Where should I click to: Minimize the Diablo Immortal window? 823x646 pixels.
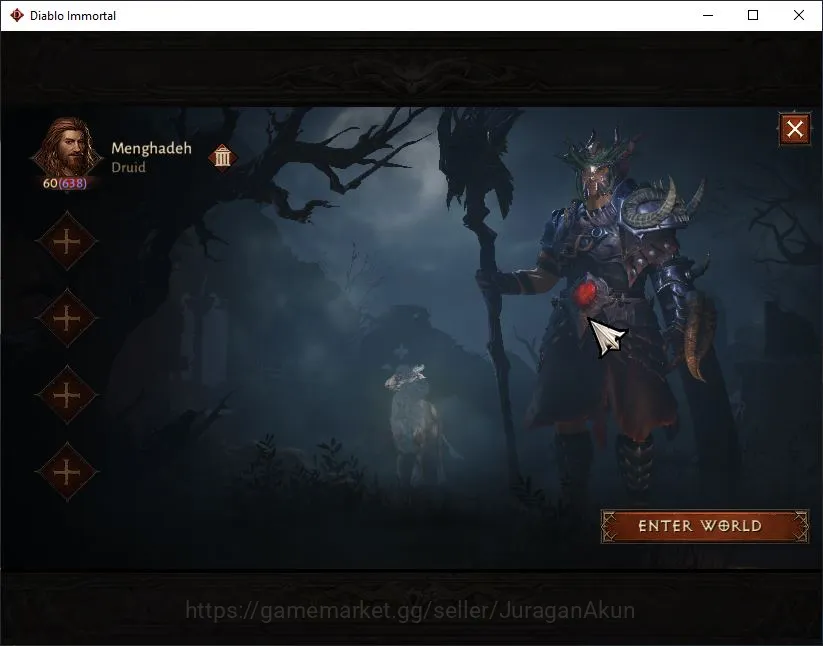pos(708,15)
